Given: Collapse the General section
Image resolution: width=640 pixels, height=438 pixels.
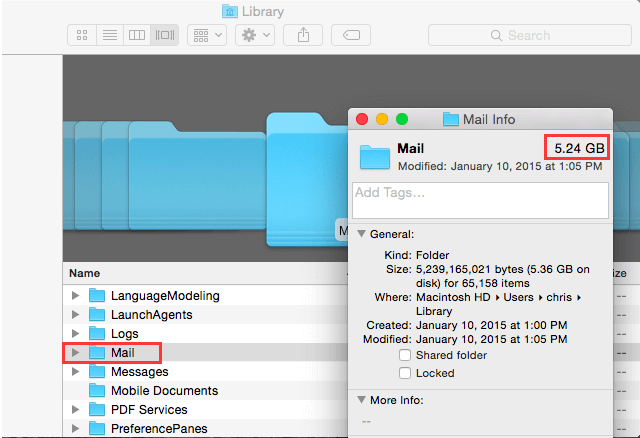Looking at the screenshot, I should [361, 234].
